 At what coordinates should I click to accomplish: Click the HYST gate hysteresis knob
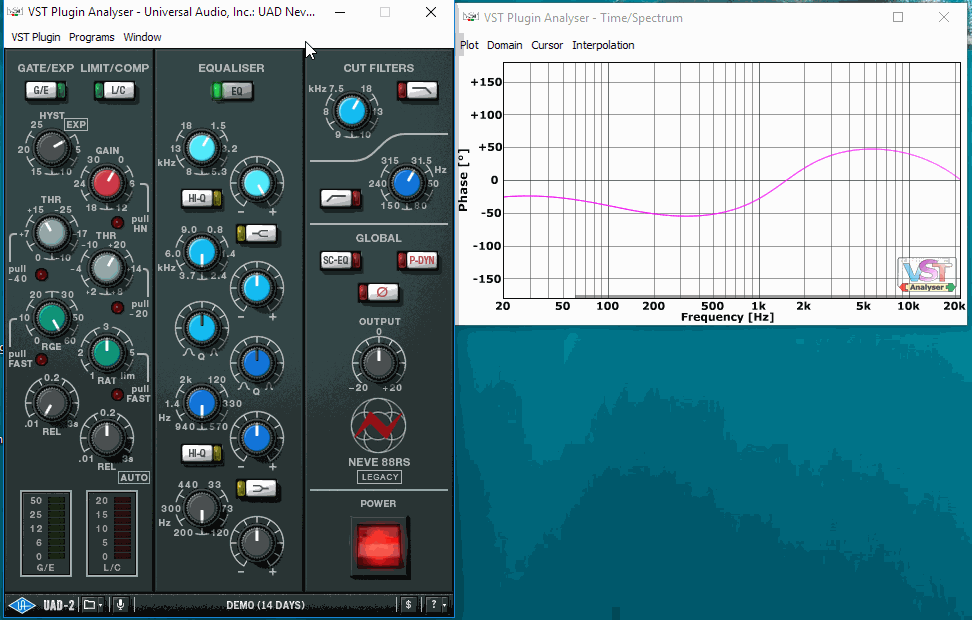click(51, 148)
